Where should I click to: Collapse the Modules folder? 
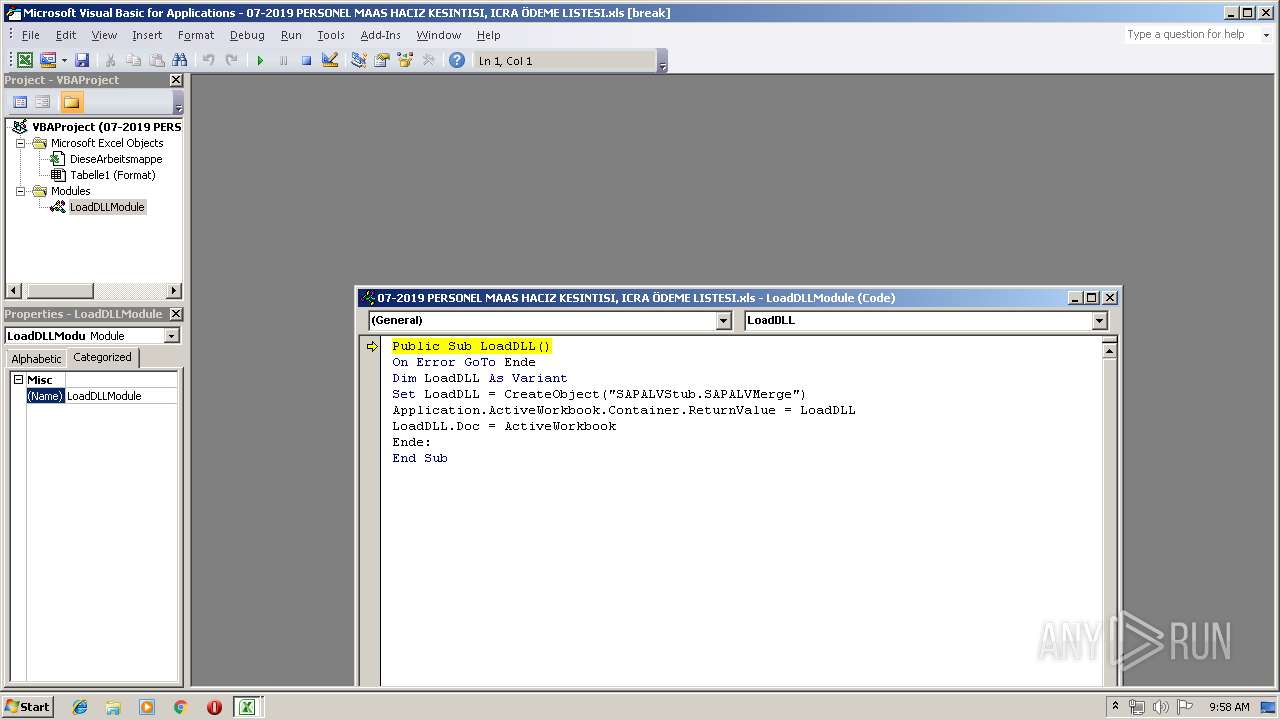[x=20, y=191]
